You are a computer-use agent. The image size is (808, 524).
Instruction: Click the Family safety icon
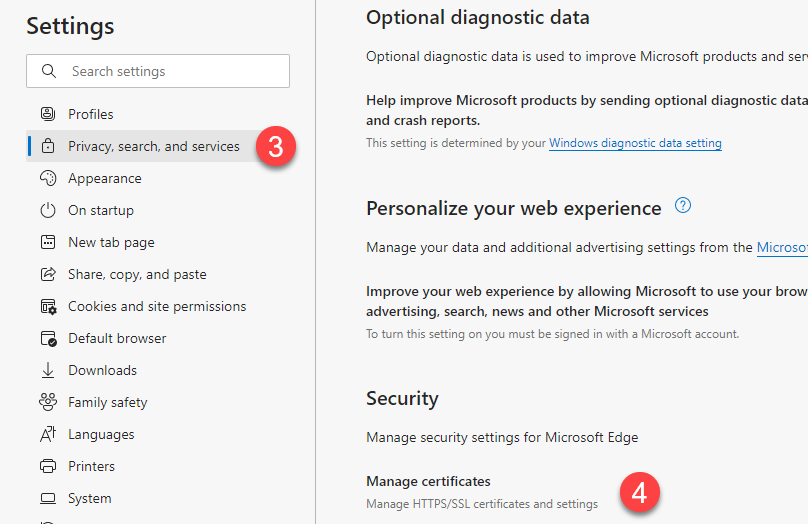point(48,402)
